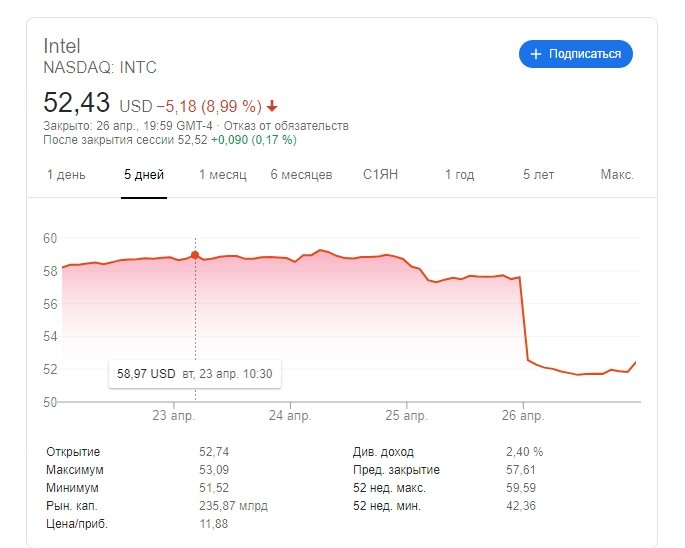The height and width of the screenshot is (548, 685).
Task: Click the red down arrow price indicator
Action: [x=272, y=106]
